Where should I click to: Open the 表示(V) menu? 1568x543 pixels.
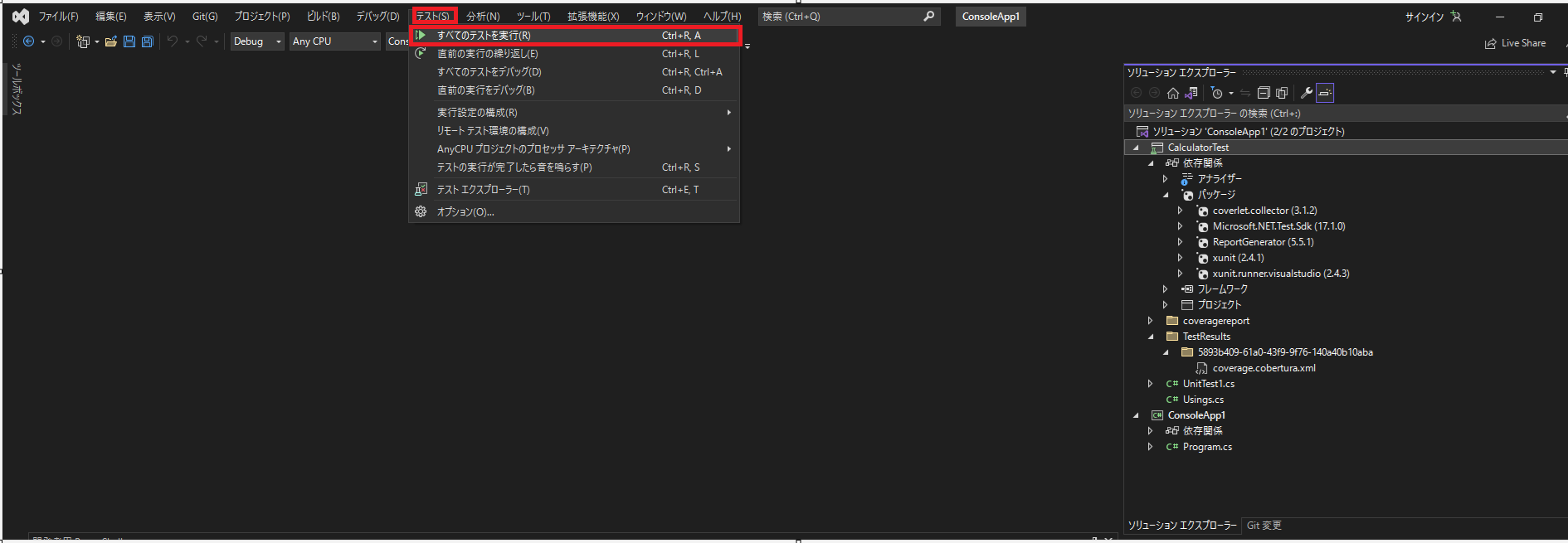(159, 17)
